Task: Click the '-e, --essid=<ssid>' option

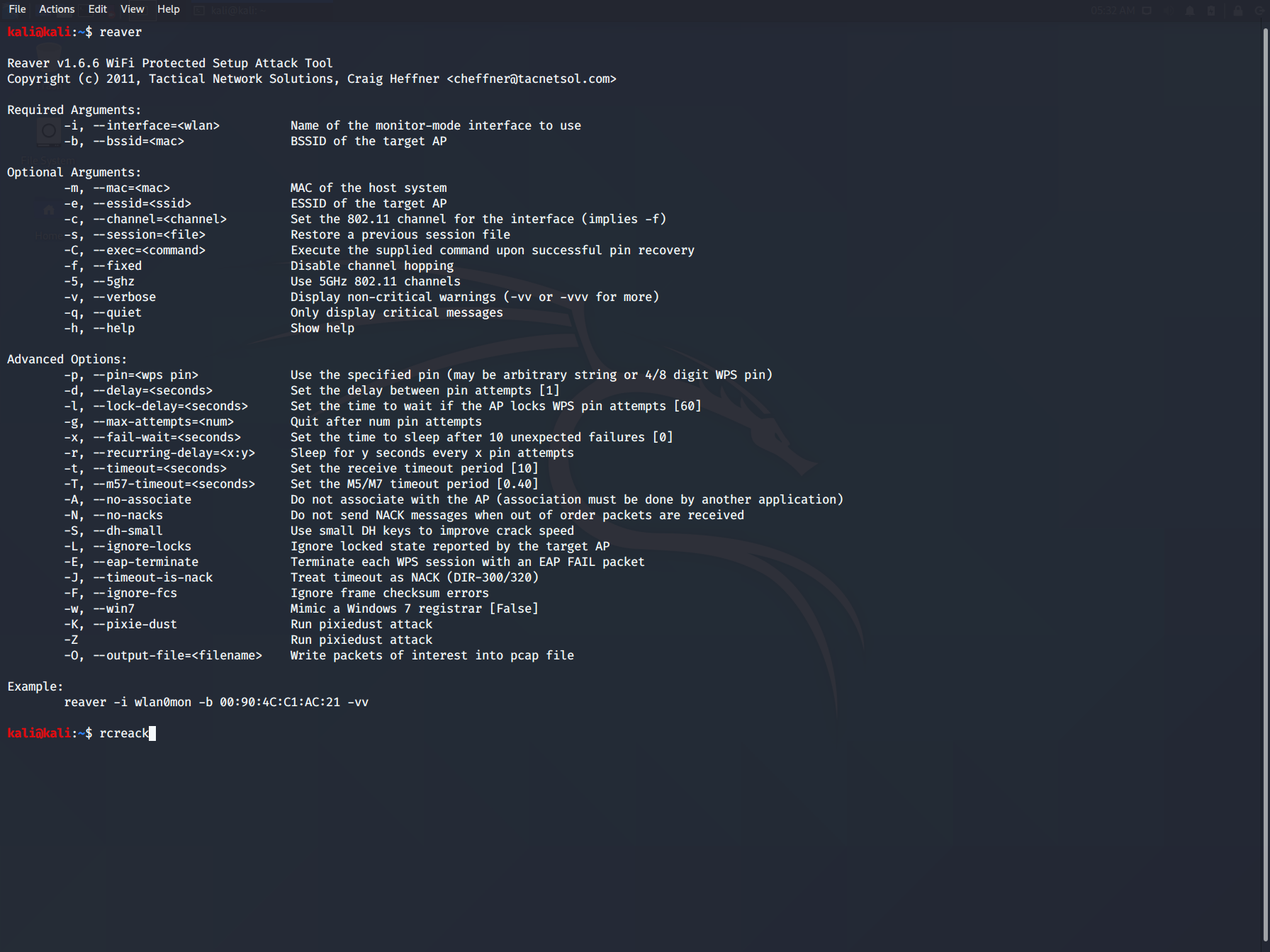Action: [128, 203]
